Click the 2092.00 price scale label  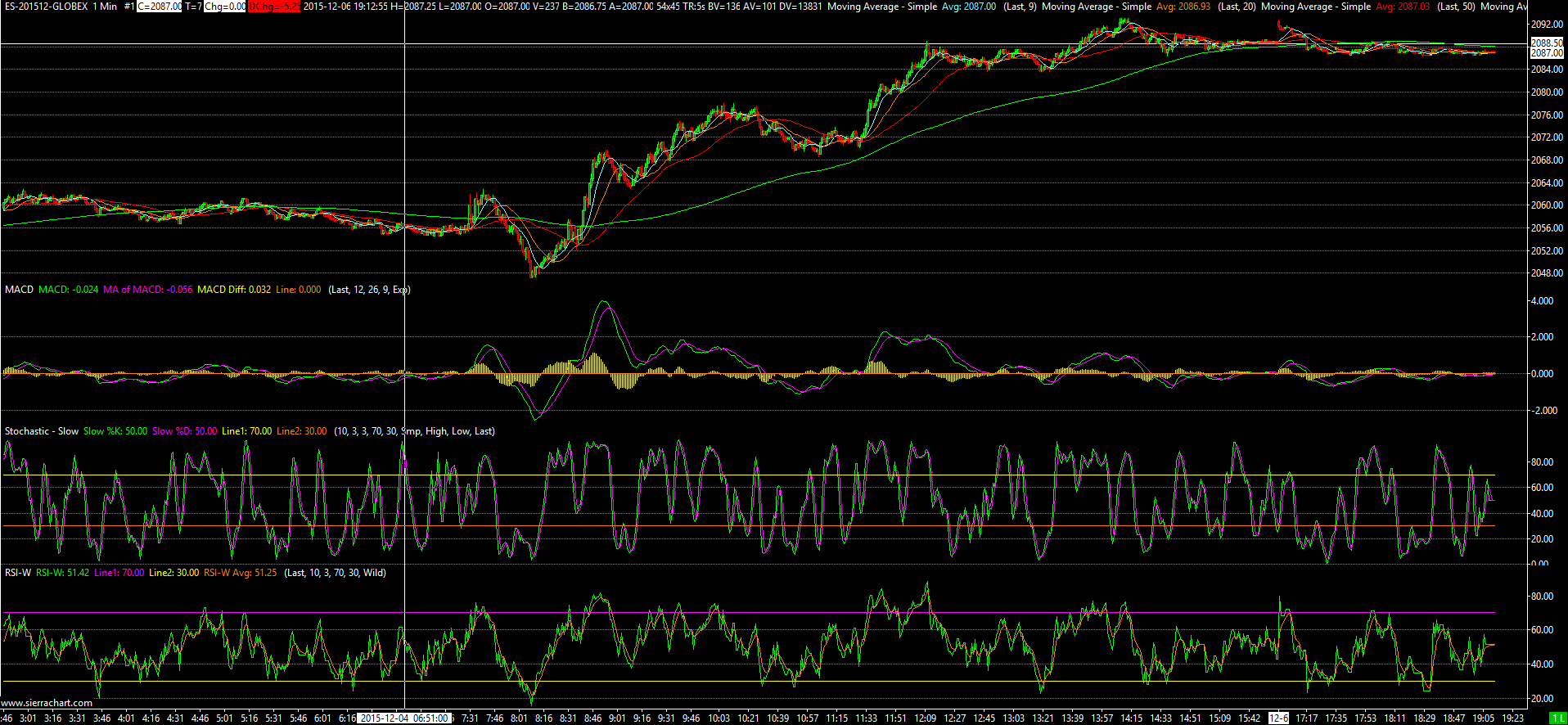pos(1547,24)
